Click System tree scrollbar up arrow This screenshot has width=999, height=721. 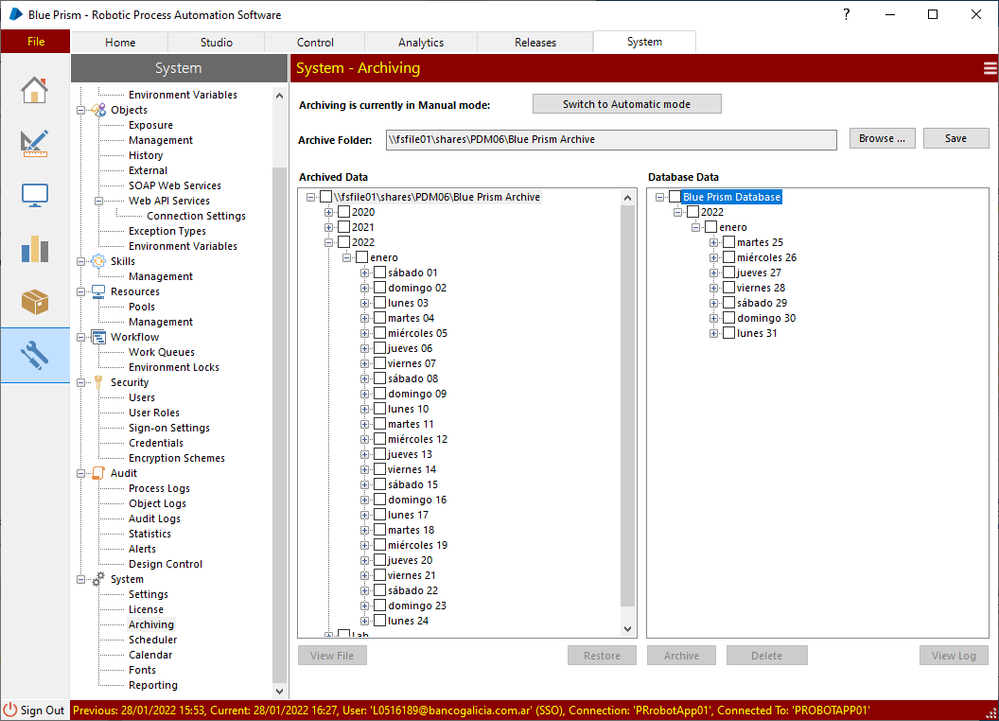279,96
